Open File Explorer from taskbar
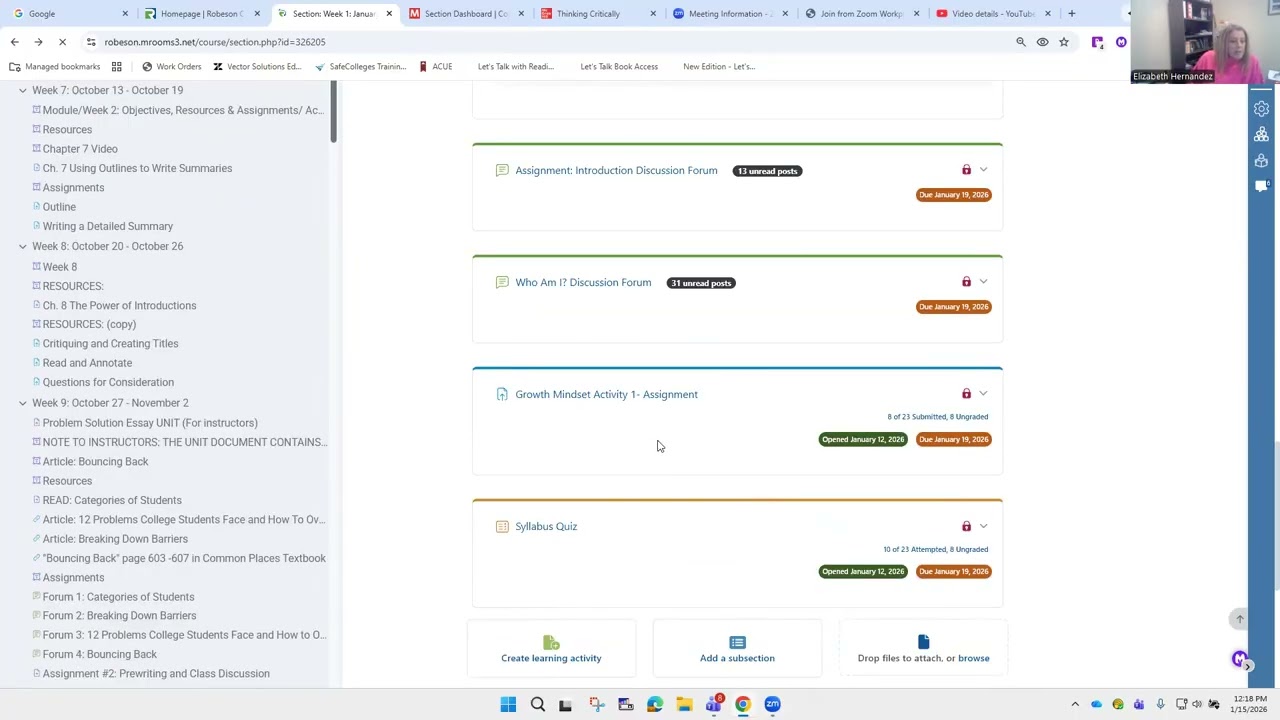 [684, 704]
